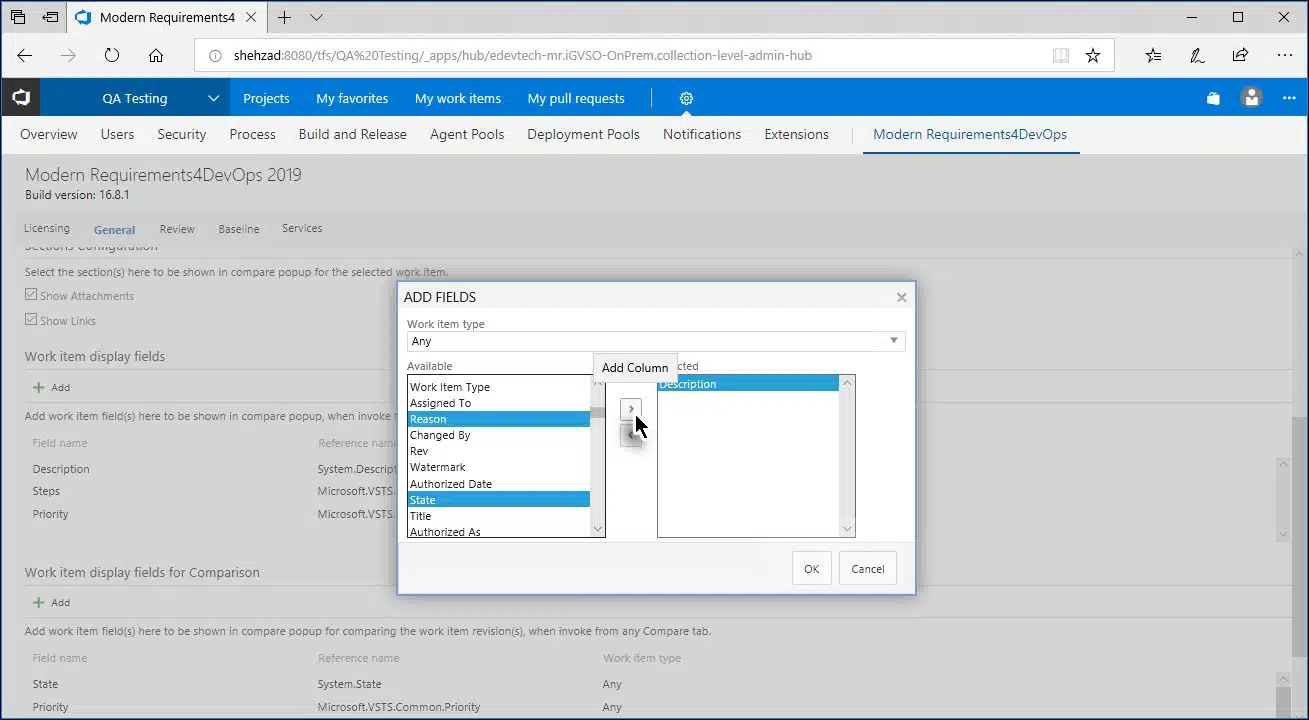Click the marketplace shopping bag icon
Image resolution: width=1309 pixels, height=720 pixels.
pyautogui.click(x=1213, y=98)
